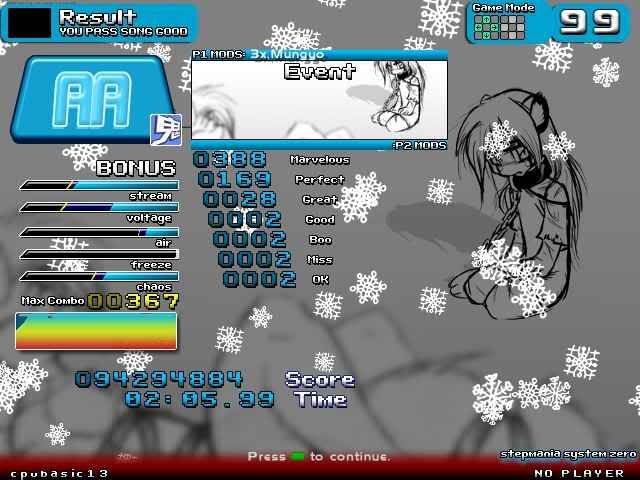Click the 'Great' label
The image size is (640, 480).
(x=320, y=200)
